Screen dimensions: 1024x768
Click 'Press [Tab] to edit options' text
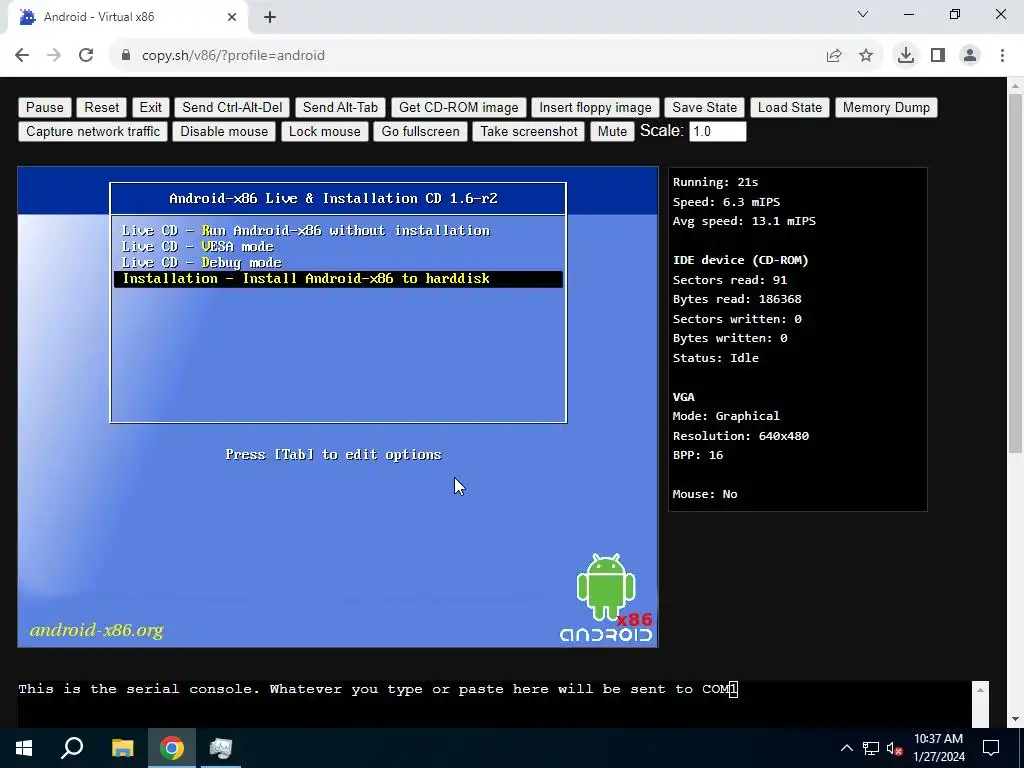[x=334, y=455]
